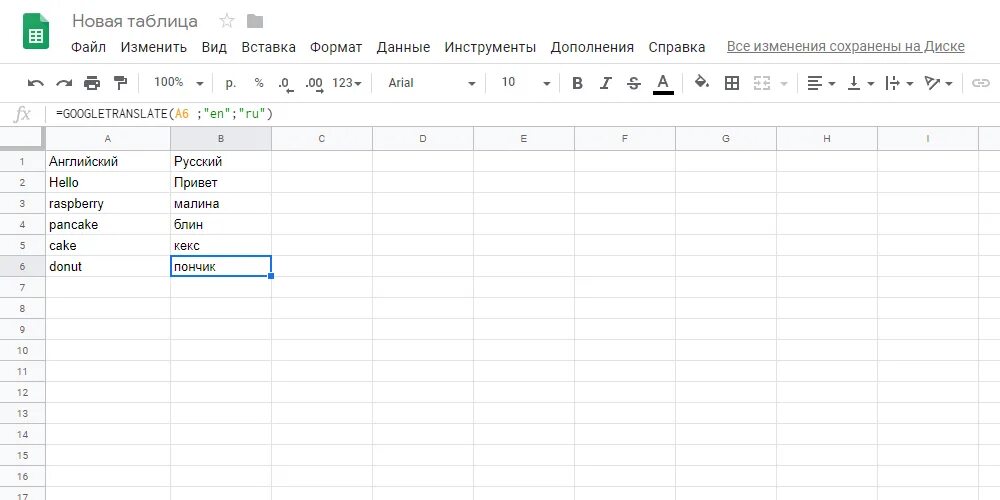Select cell containing Привет
This screenshot has width=1000, height=500.
(x=221, y=182)
